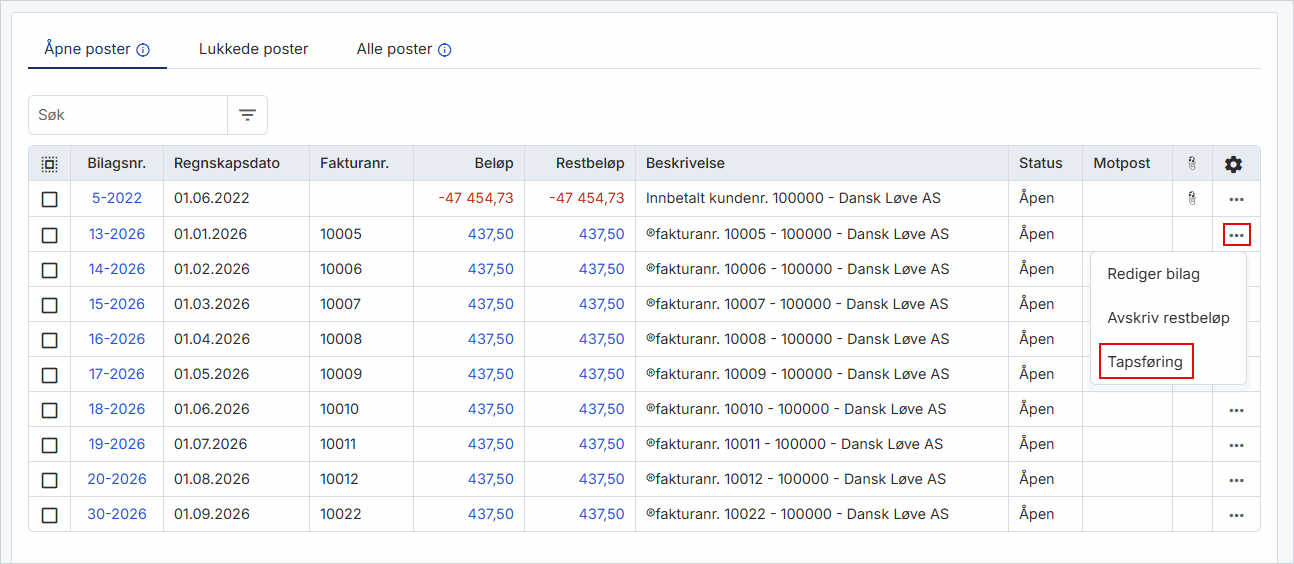Open three-dot menu for row 5-2022
The width and height of the screenshot is (1294, 564).
pyautogui.click(x=1236, y=199)
